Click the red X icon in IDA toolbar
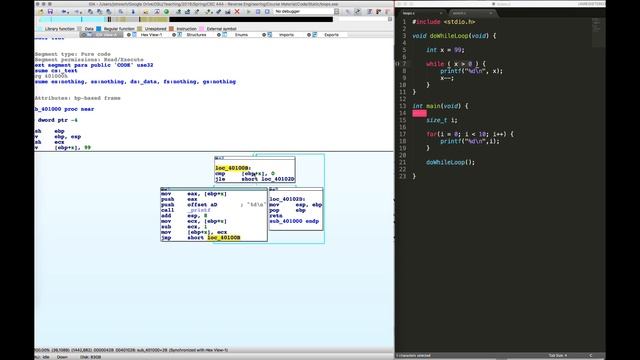The height and width of the screenshot is (360, 640). pos(237,11)
